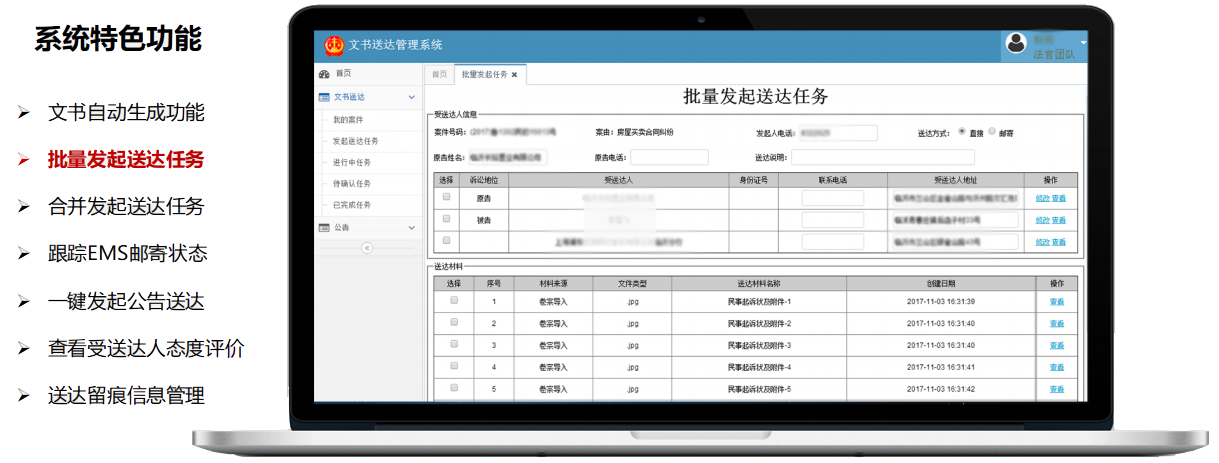Select the 邮寄 delivery method radio
Screen dimensions: 1219x463
(x=992, y=131)
